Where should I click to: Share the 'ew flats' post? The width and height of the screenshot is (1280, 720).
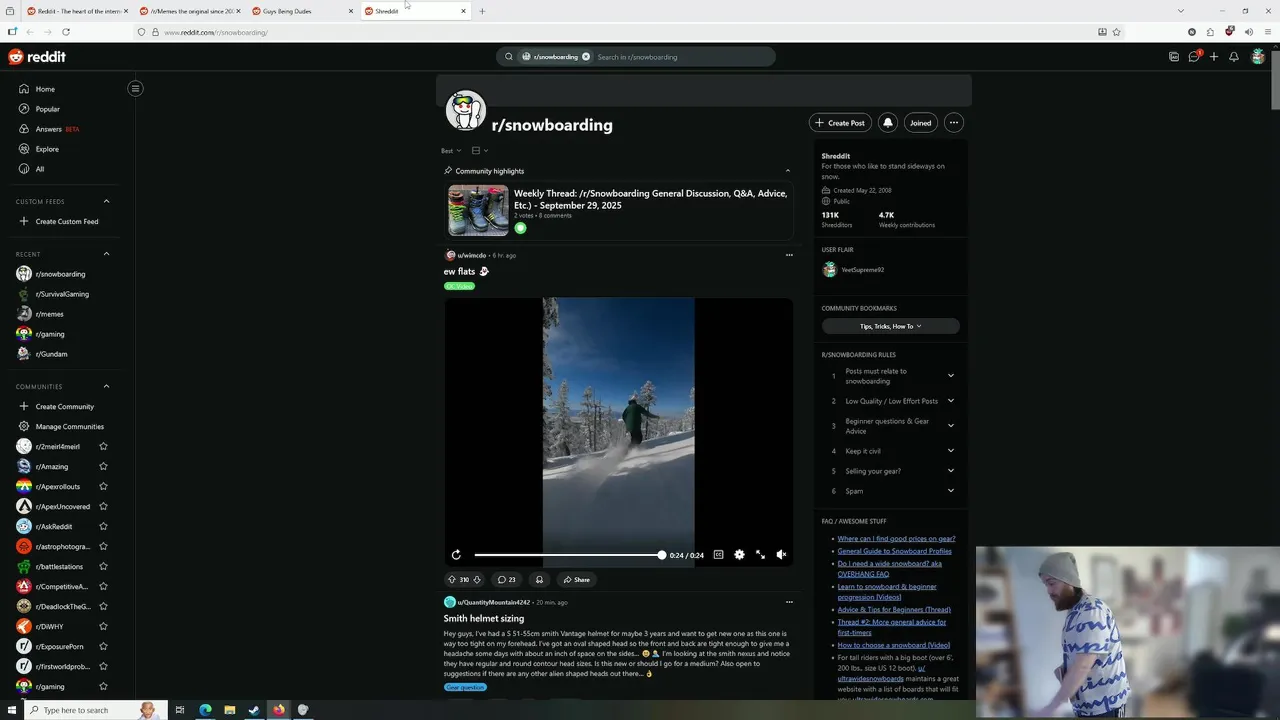point(576,580)
